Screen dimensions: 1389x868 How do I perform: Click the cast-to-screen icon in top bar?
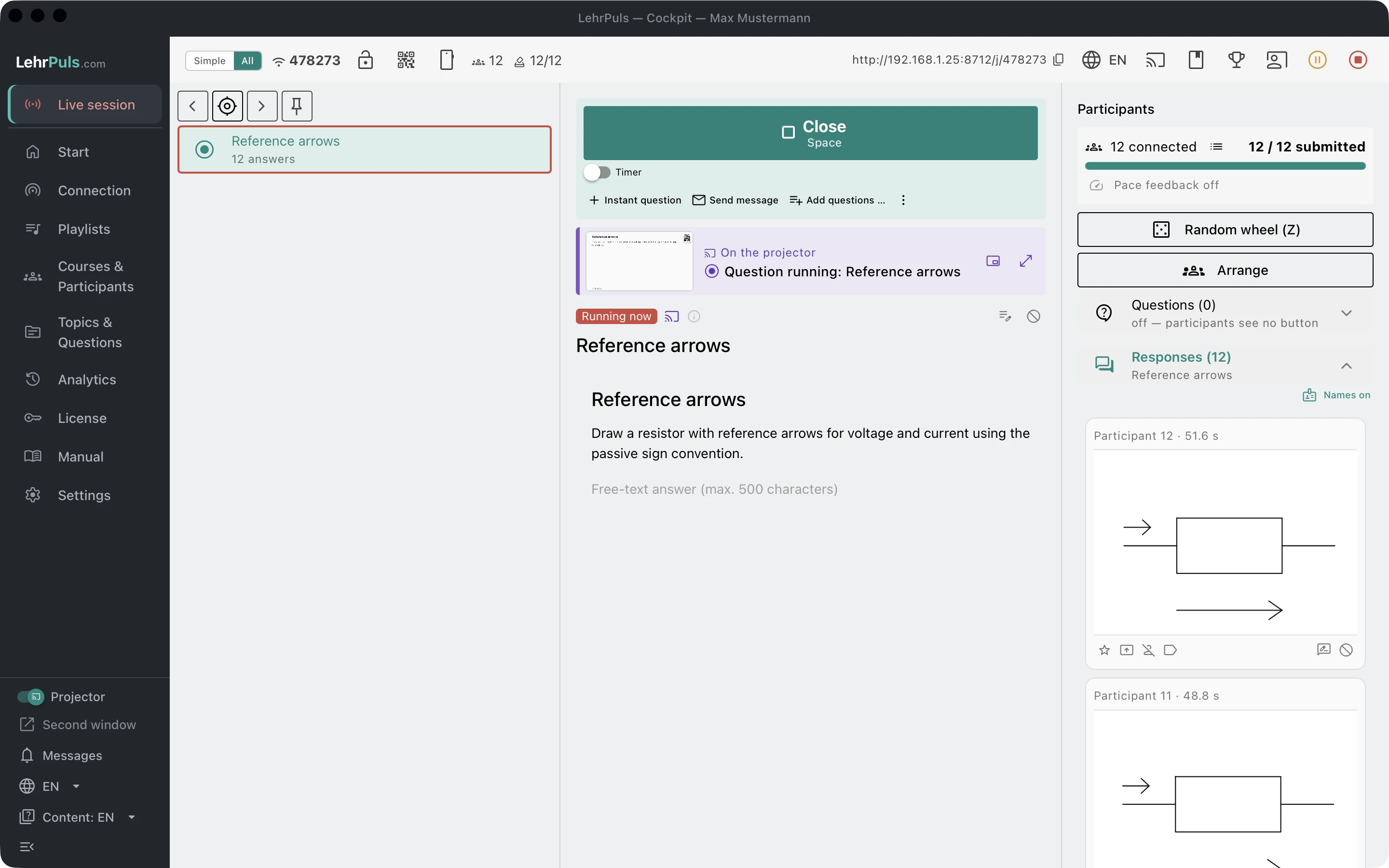pos(1156,60)
